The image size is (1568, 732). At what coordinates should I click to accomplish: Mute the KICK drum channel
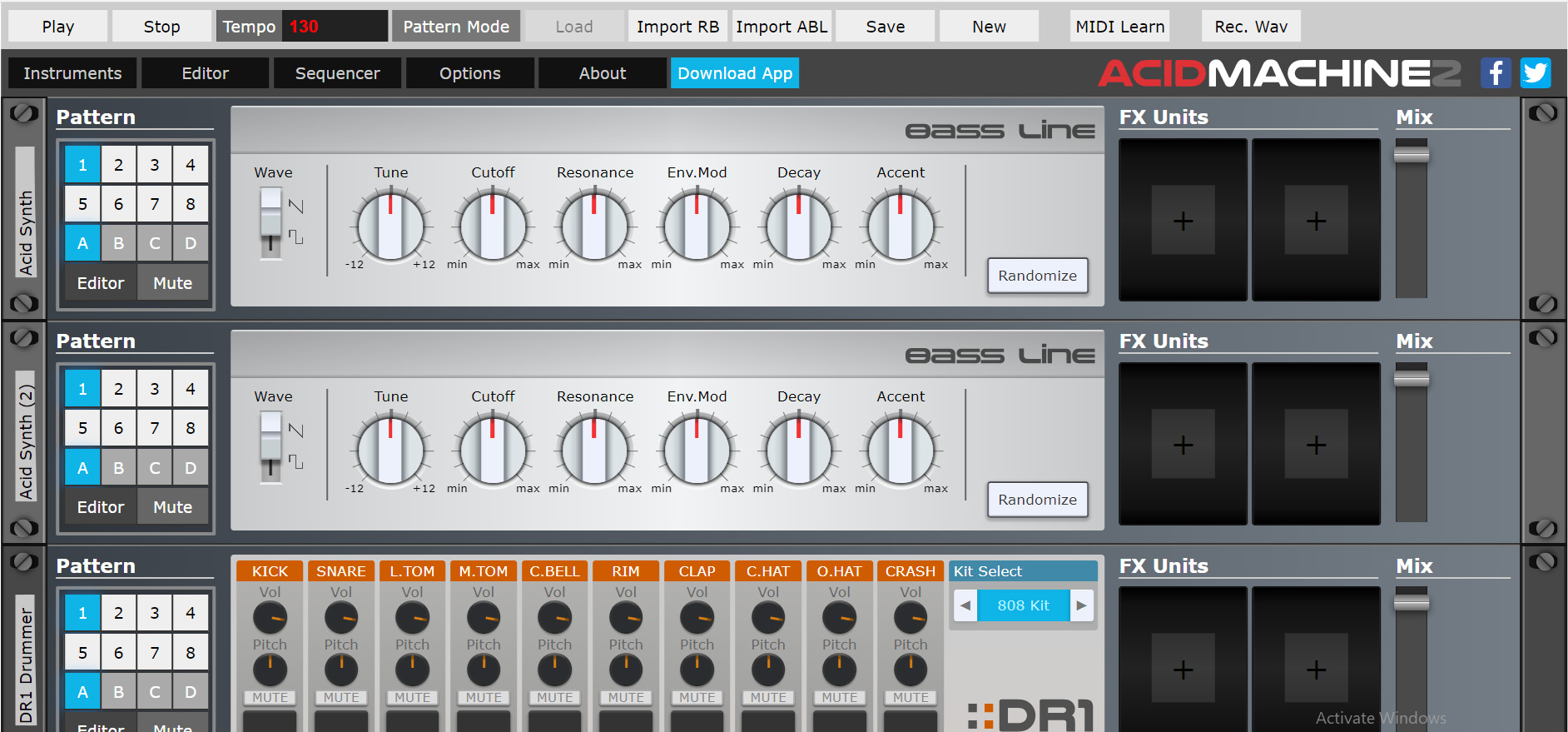[270, 698]
